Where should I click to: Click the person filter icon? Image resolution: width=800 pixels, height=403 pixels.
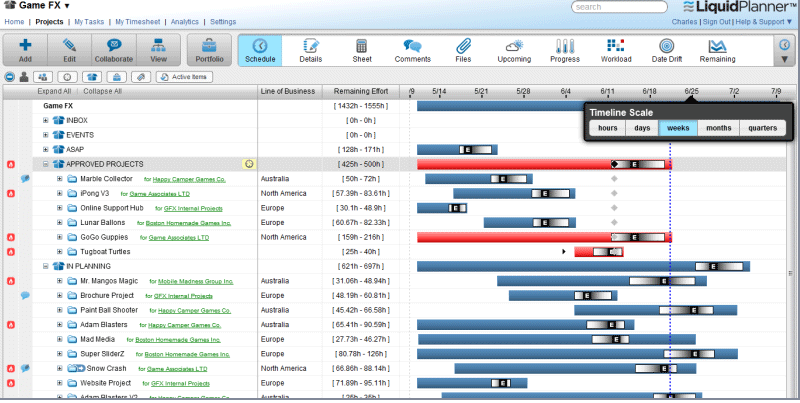23,77
